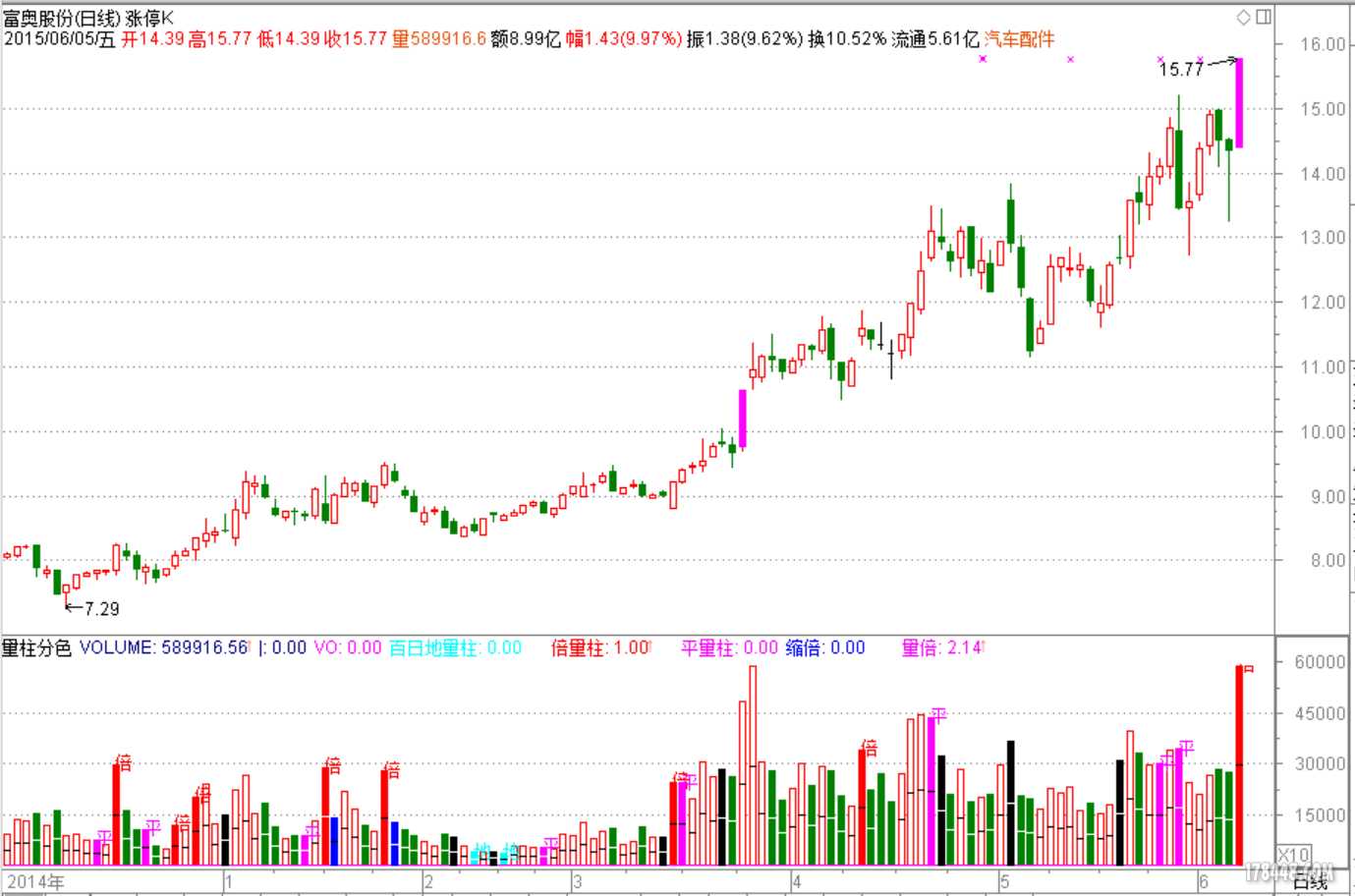Click month 1 on time axis

[229, 881]
